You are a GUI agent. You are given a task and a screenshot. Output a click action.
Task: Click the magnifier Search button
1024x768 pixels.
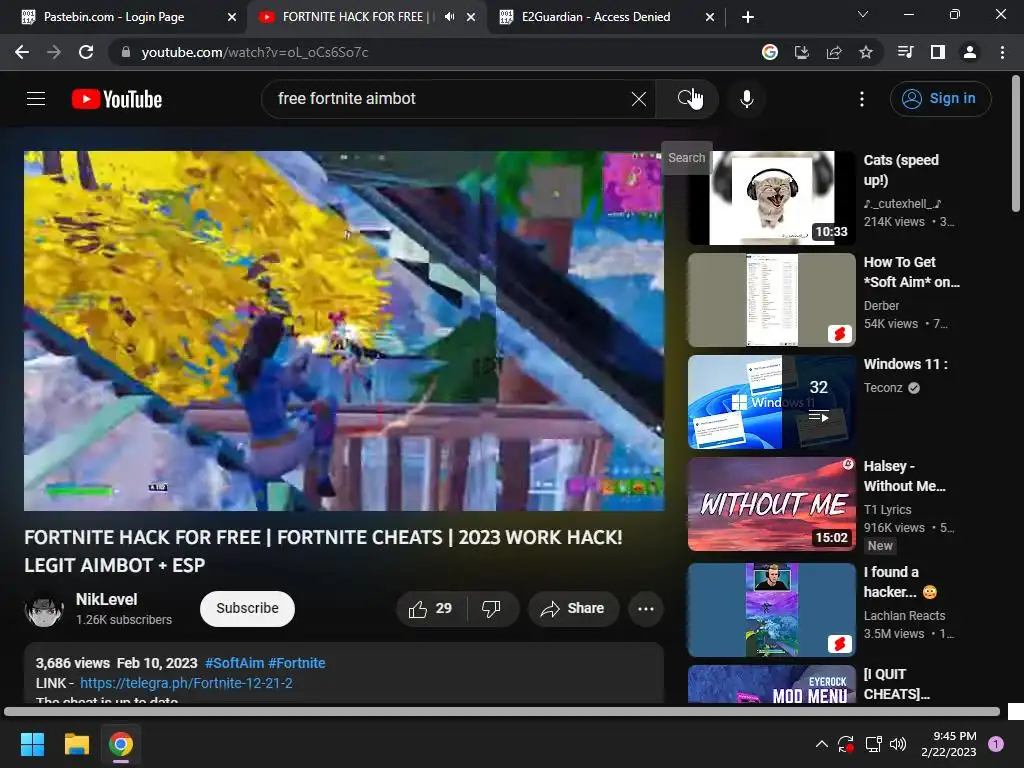point(686,99)
